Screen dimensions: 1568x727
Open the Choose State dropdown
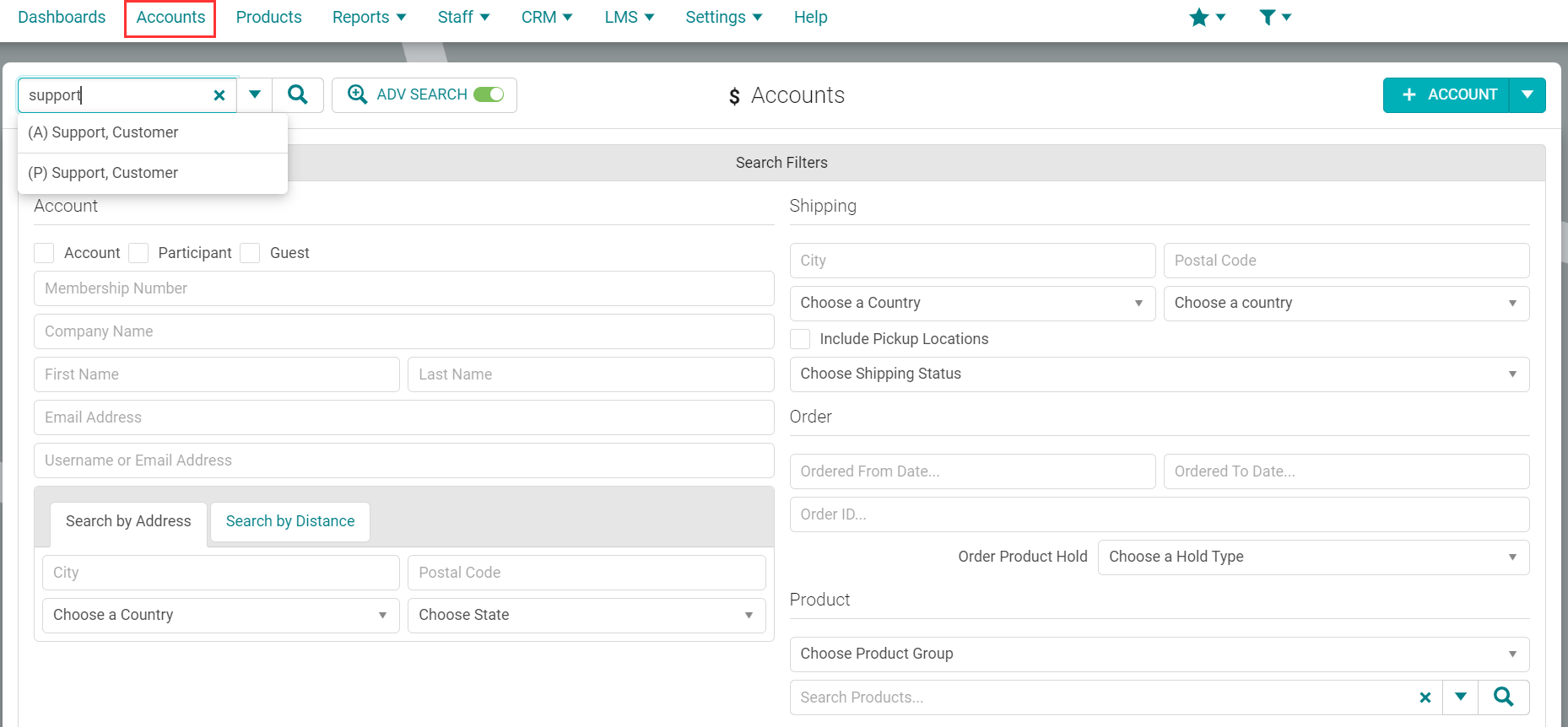pos(587,616)
